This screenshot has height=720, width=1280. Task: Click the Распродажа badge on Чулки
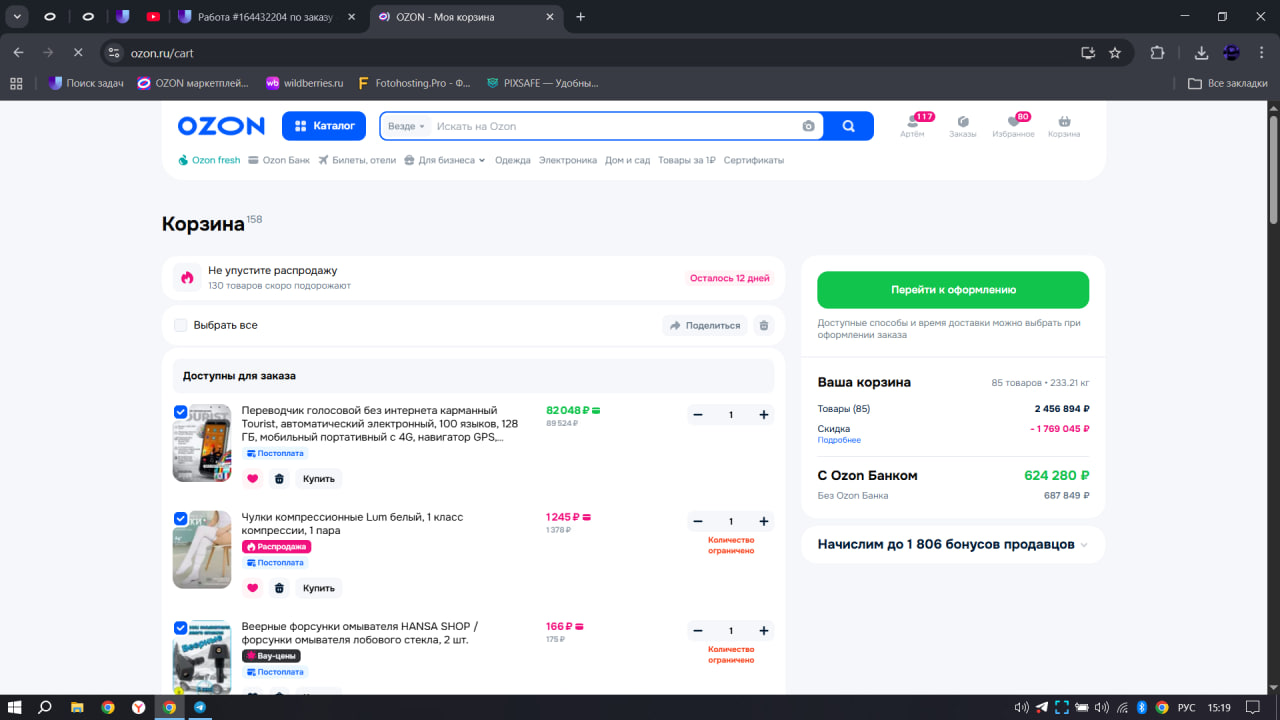click(276, 547)
